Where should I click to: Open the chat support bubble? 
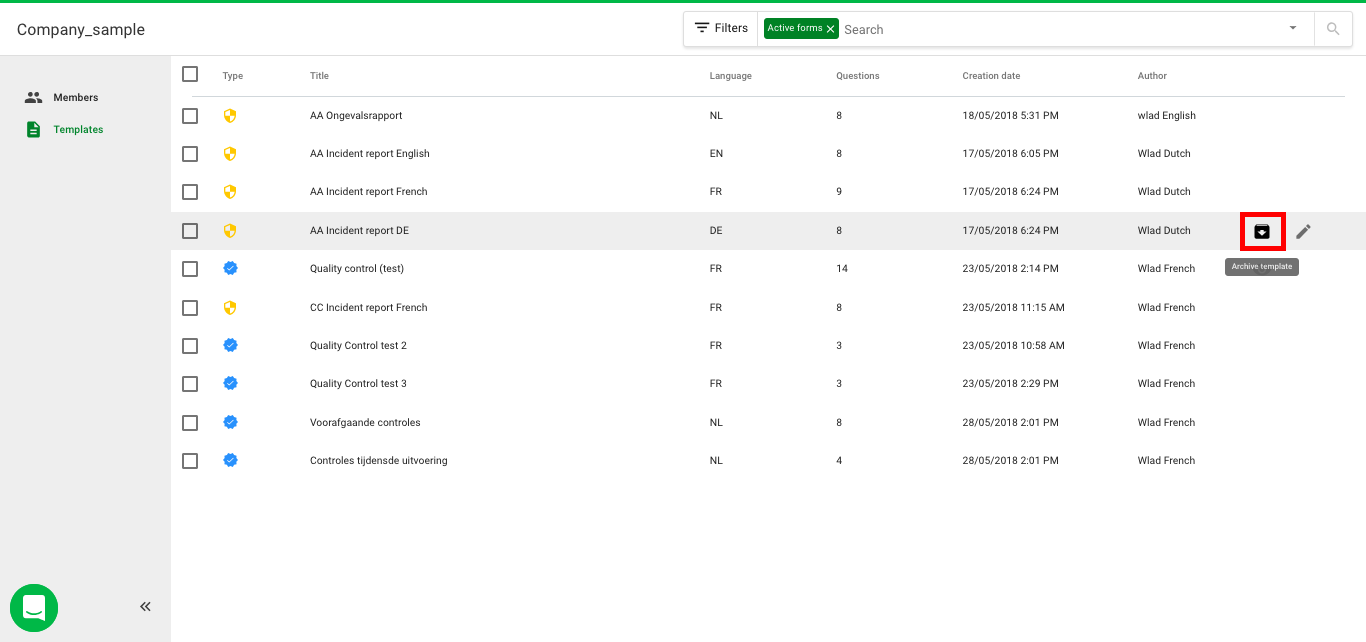34,608
